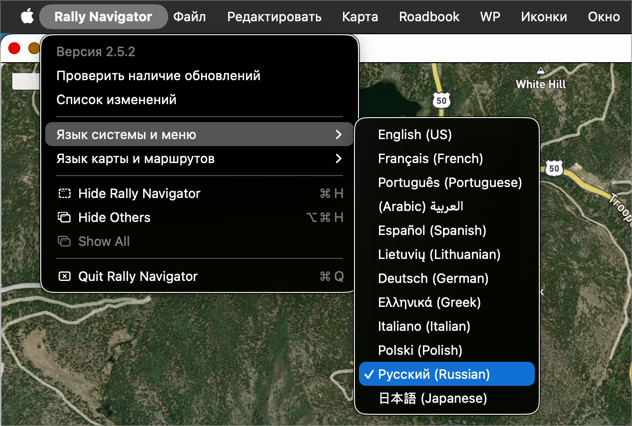The image size is (632, 426).
Task: Open the Карта menu
Action: point(360,17)
